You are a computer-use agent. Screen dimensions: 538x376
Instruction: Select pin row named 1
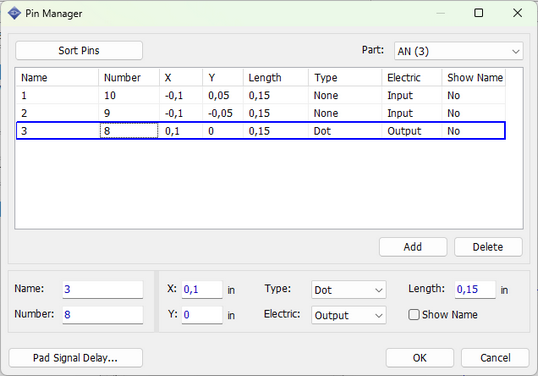tap(261, 95)
